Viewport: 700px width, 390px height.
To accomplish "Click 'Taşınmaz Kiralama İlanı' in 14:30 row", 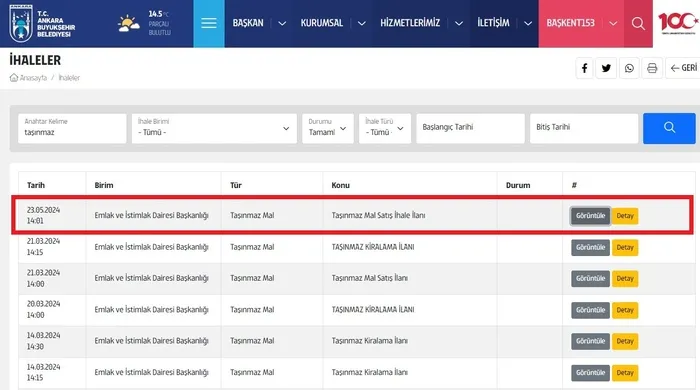I will (x=369, y=341).
